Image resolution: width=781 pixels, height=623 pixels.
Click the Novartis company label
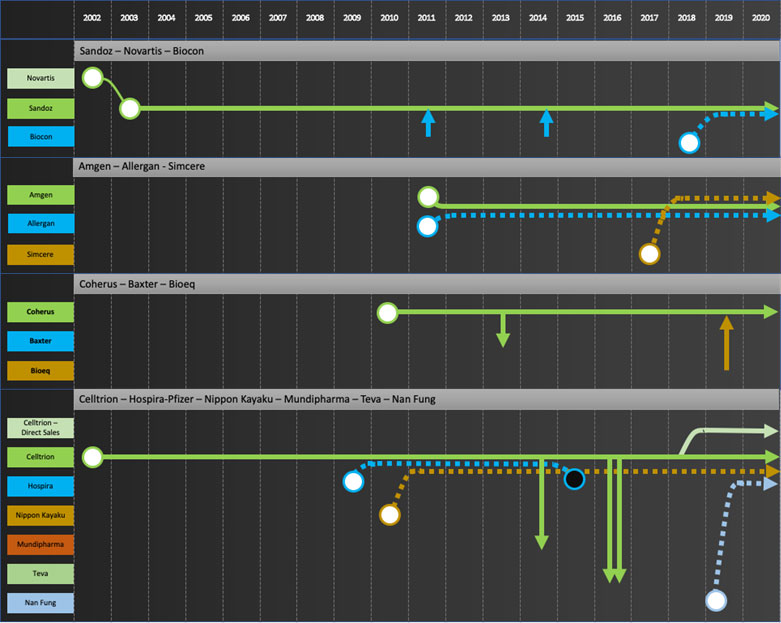click(x=41, y=78)
